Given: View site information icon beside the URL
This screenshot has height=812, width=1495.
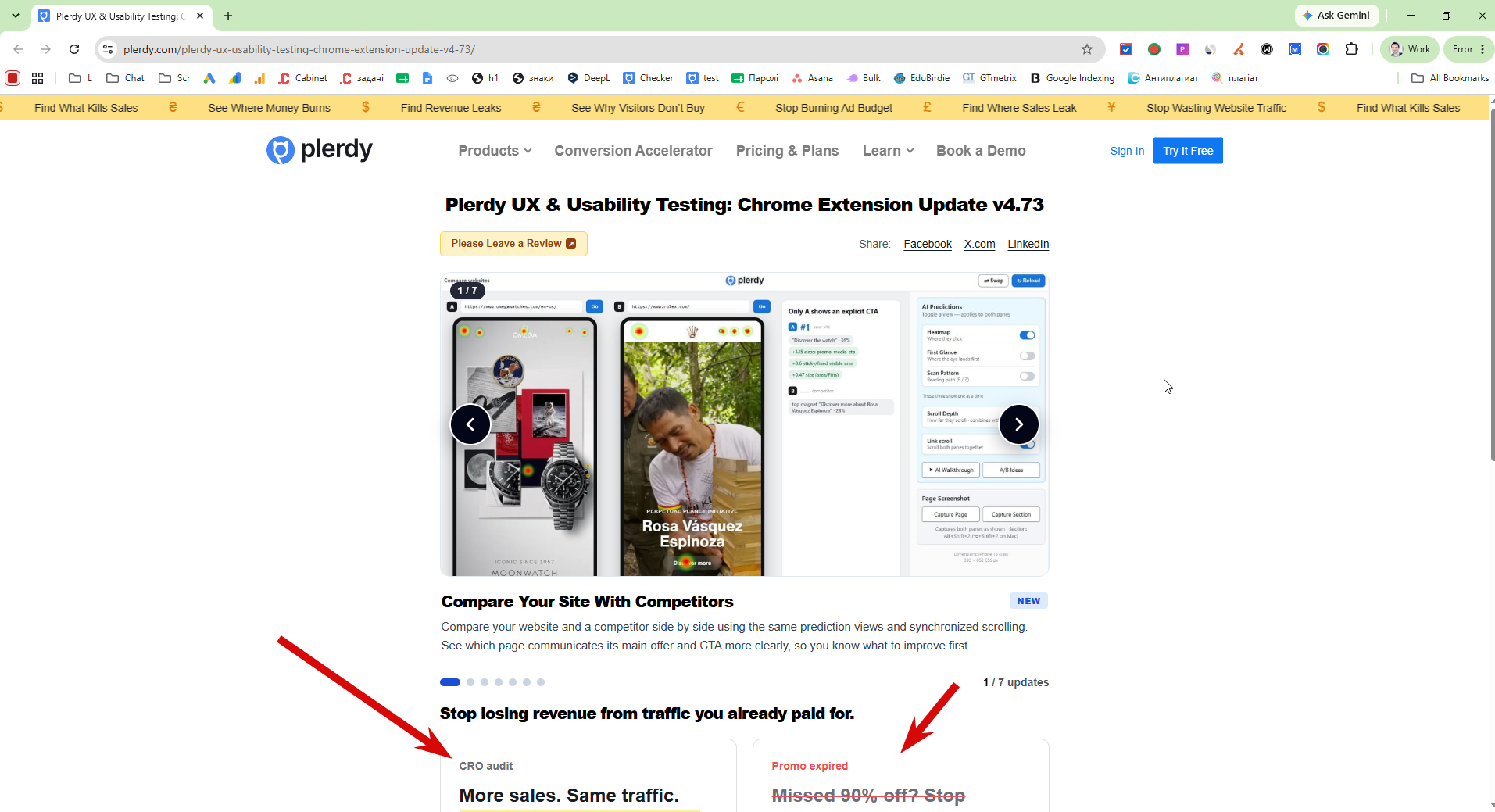Looking at the screenshot, I should tap(108, 49).
